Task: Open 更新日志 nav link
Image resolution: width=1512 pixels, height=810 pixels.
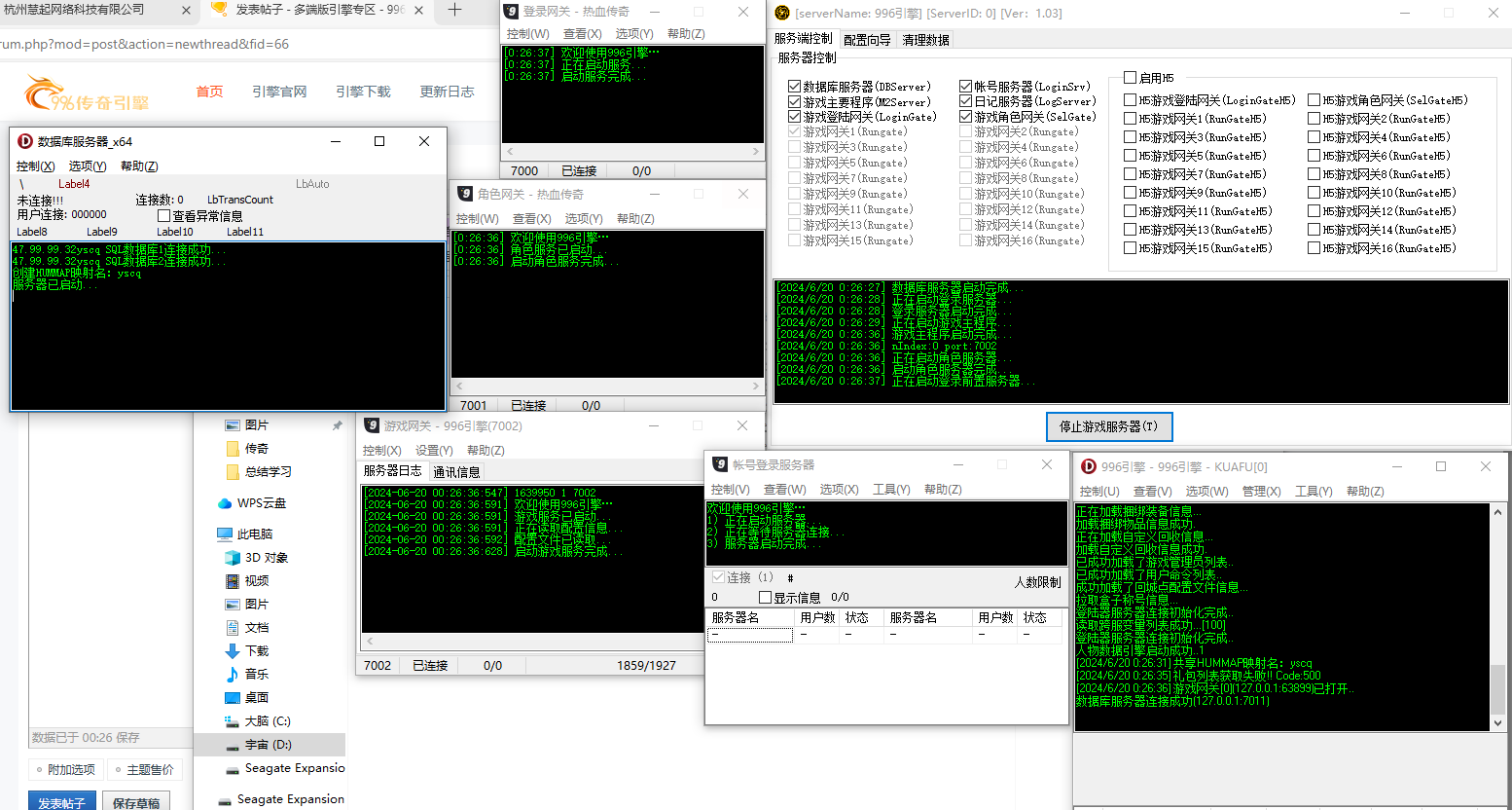Action: (447, 92)
